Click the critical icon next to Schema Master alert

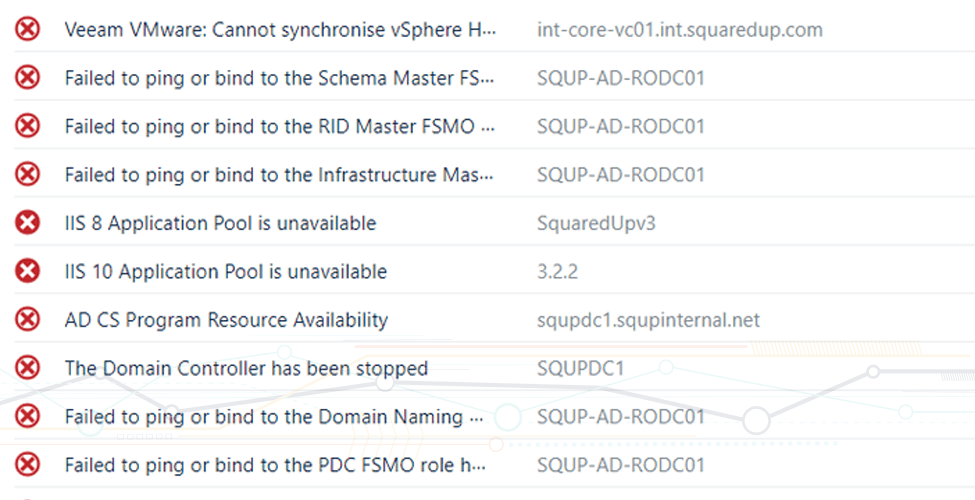(28, 78)
